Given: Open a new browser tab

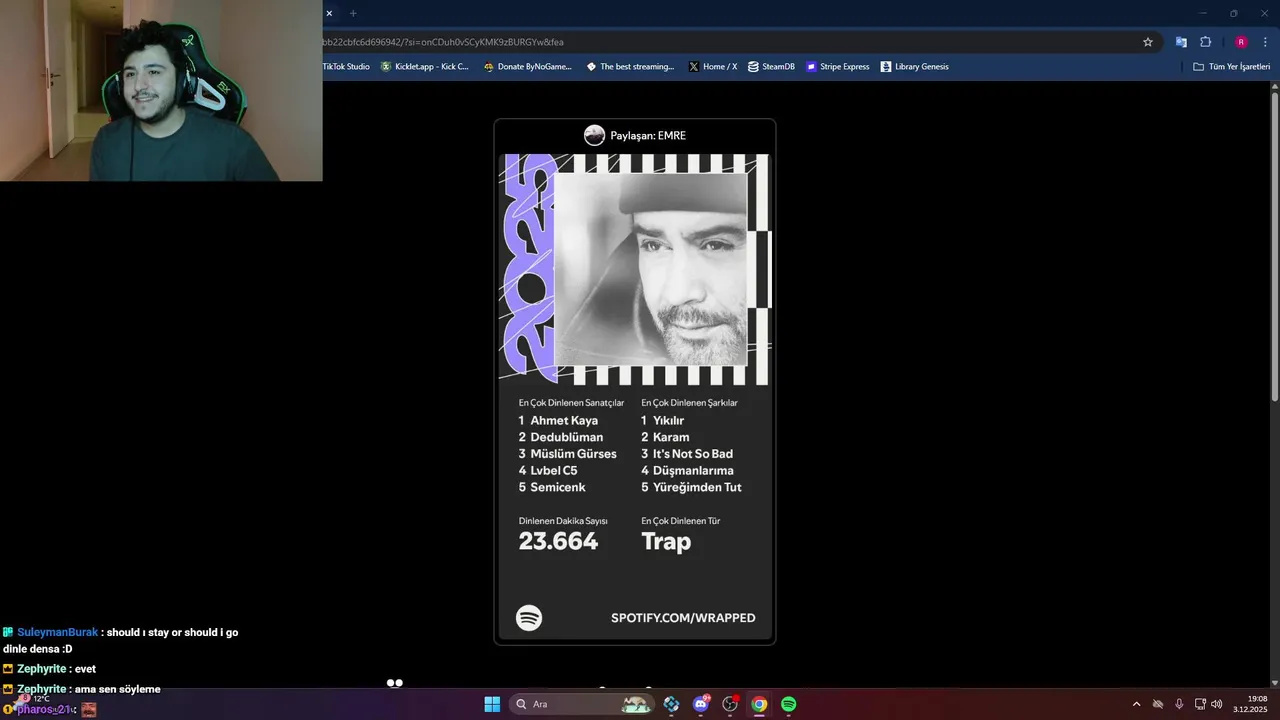Looking at the screenshot, I should [353, 13].
